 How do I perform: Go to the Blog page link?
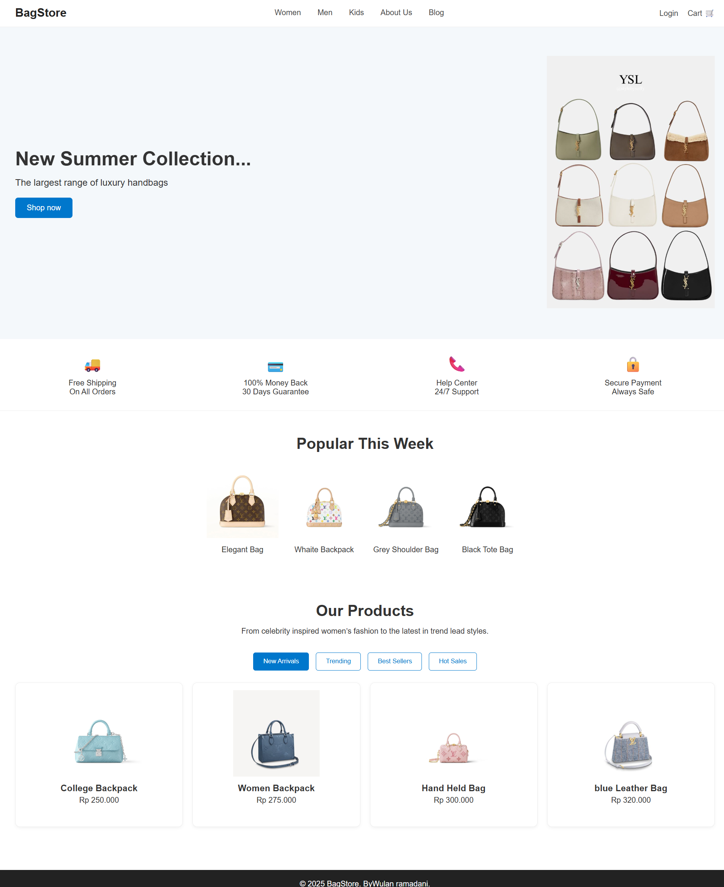click(436, 12)
